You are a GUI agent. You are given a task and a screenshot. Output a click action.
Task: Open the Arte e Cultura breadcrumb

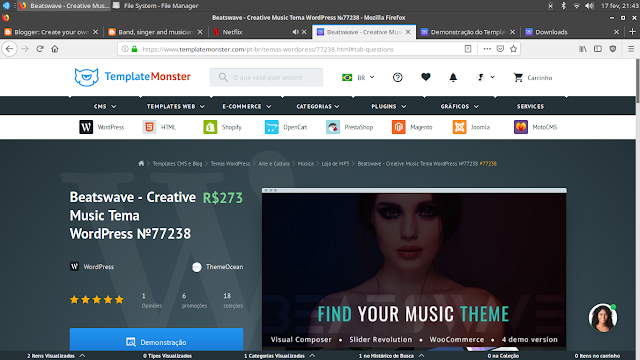[274, 163]
